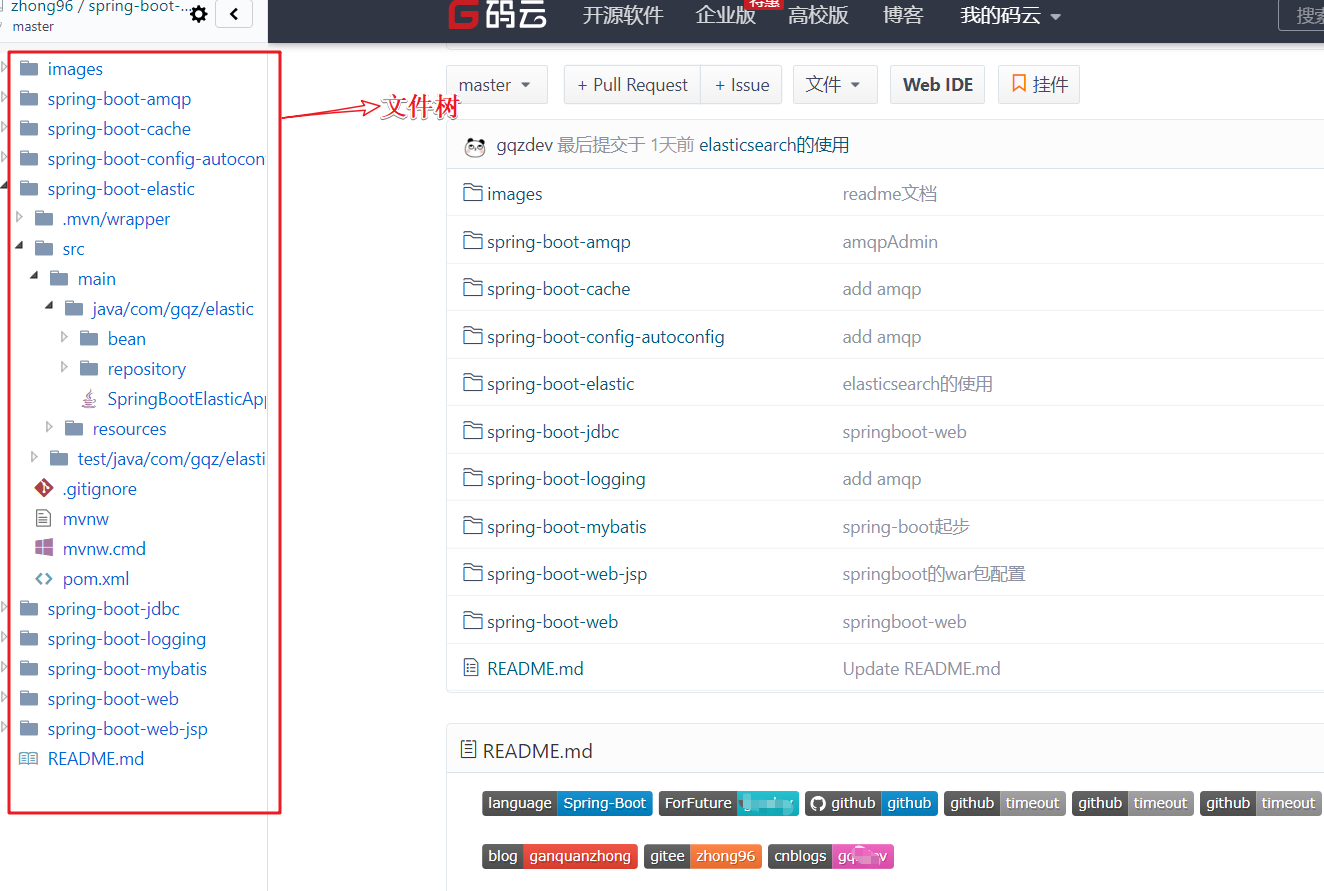Click the ForFuture badge
Viewport: 1324px width, 891px height.
pyautogui.click(x=729, y=803)
